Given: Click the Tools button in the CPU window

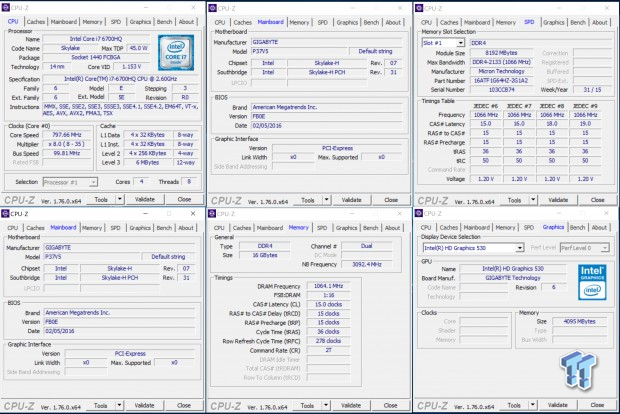Looking at the screenshot, I should point(101,199).
